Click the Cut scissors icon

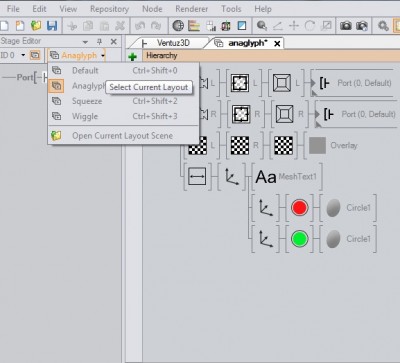[72, 26]
